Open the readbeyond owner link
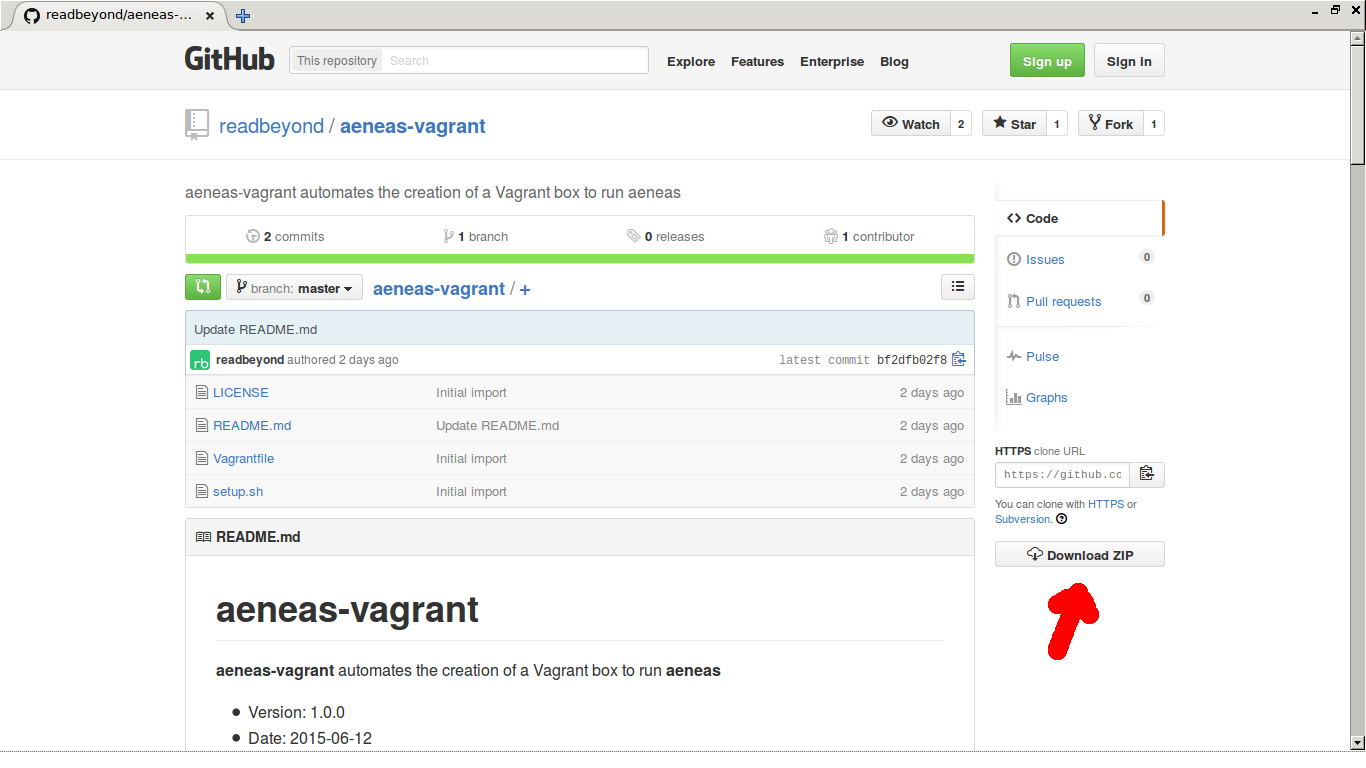The image size is (1366, 768). [x=271, y=126]
